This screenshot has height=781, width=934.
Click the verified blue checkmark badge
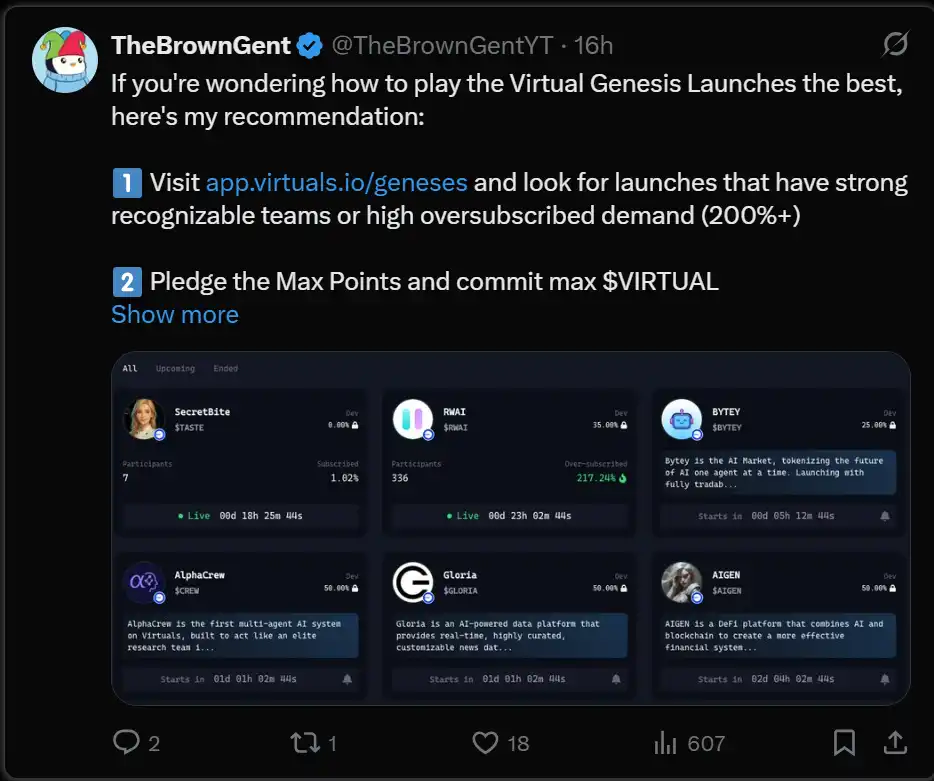coord(309,45)
